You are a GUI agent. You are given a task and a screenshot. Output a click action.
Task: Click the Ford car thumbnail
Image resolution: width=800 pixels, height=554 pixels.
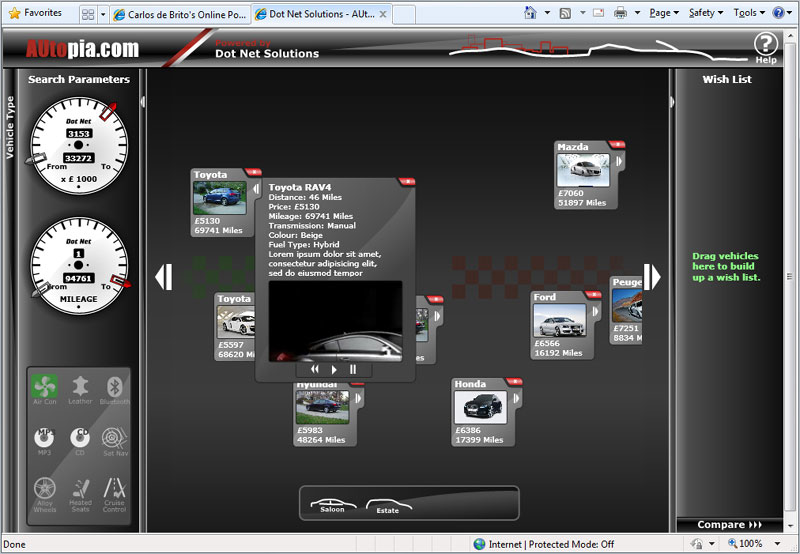click(x=560, y=320)
